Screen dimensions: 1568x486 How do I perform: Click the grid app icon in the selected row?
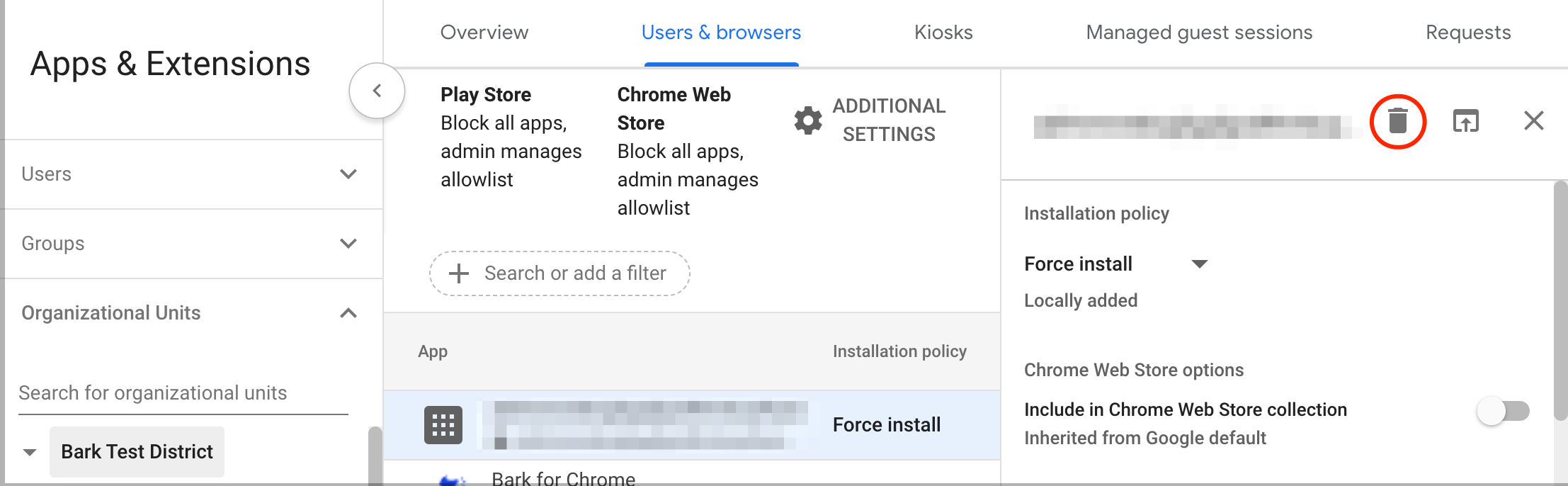click(443, 425)
